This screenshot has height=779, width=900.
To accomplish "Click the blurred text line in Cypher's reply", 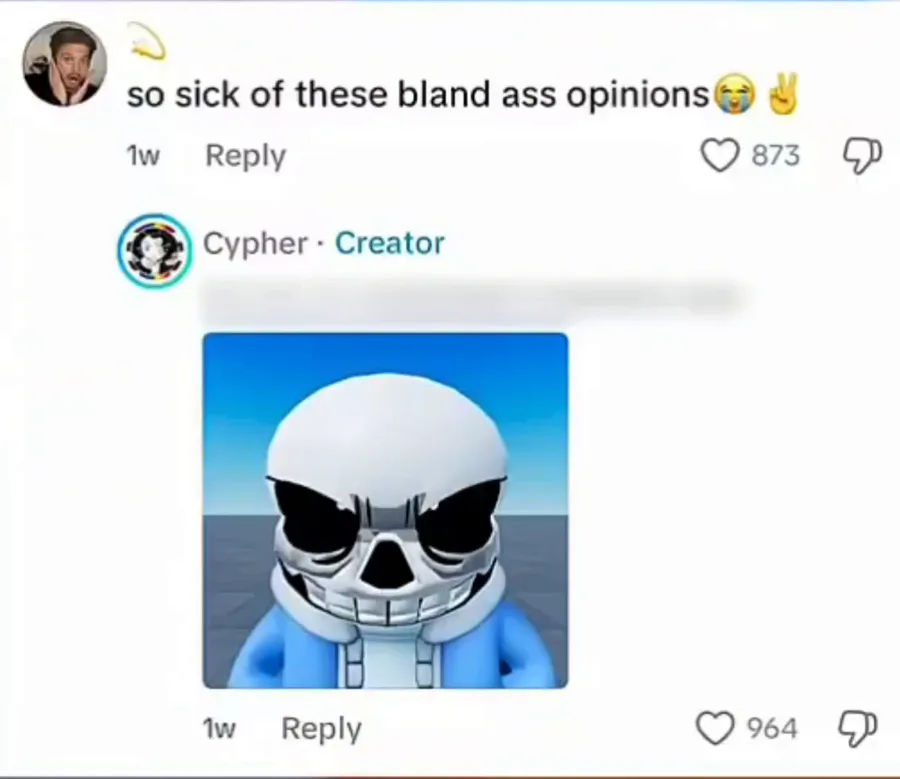I will click(474, 300).
